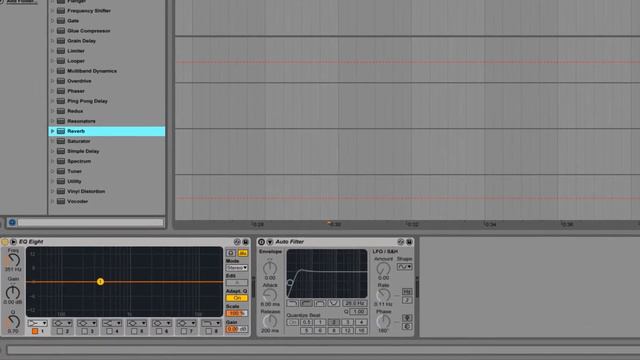The height and width of the screenshot is (360, 640).
Task: Click the EQ Eight hot-swap preset icon
Action: coord(237,242)
